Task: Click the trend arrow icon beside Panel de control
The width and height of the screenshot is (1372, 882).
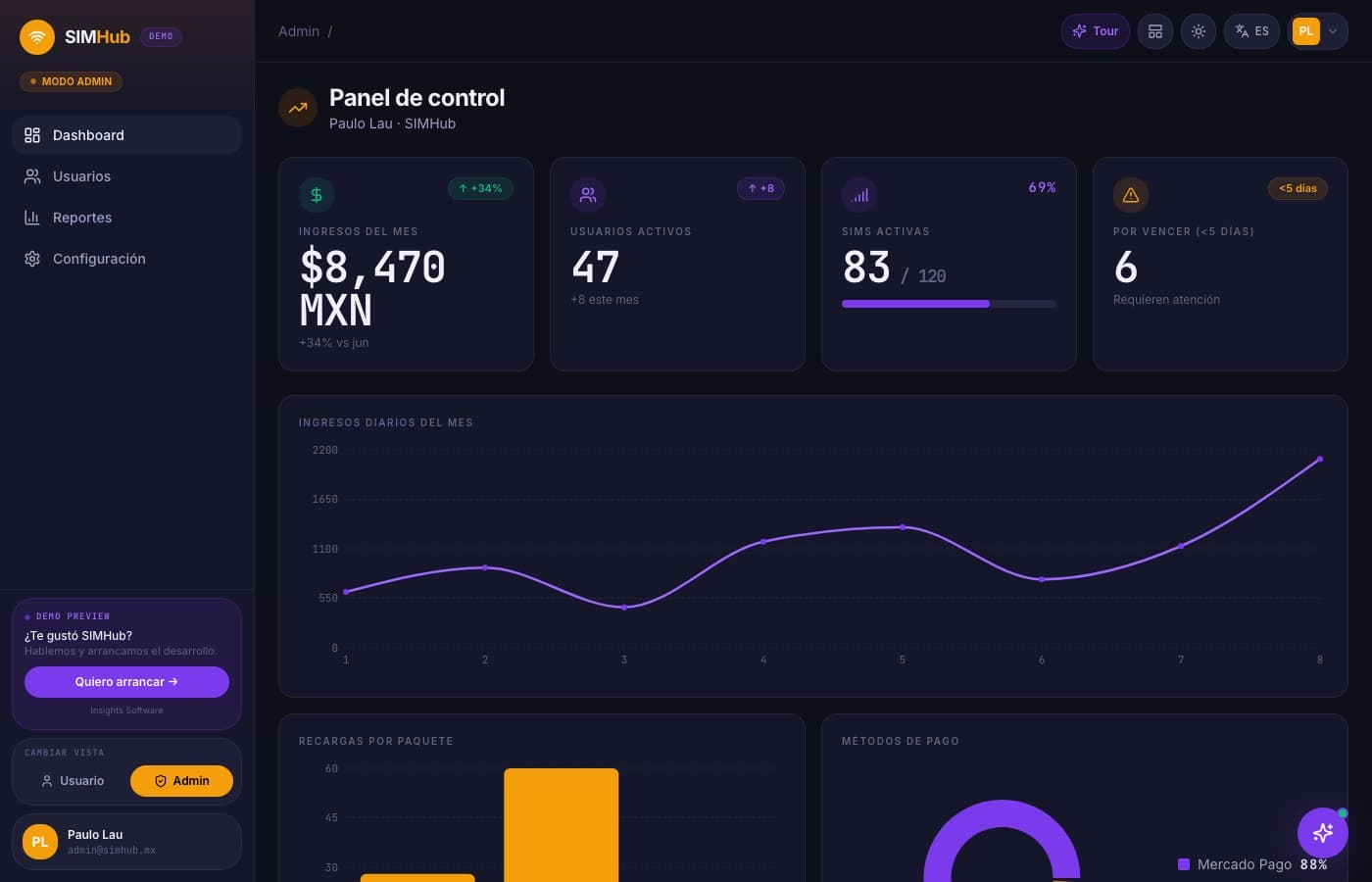Action: pyautogui.click(x=298, y=109)
